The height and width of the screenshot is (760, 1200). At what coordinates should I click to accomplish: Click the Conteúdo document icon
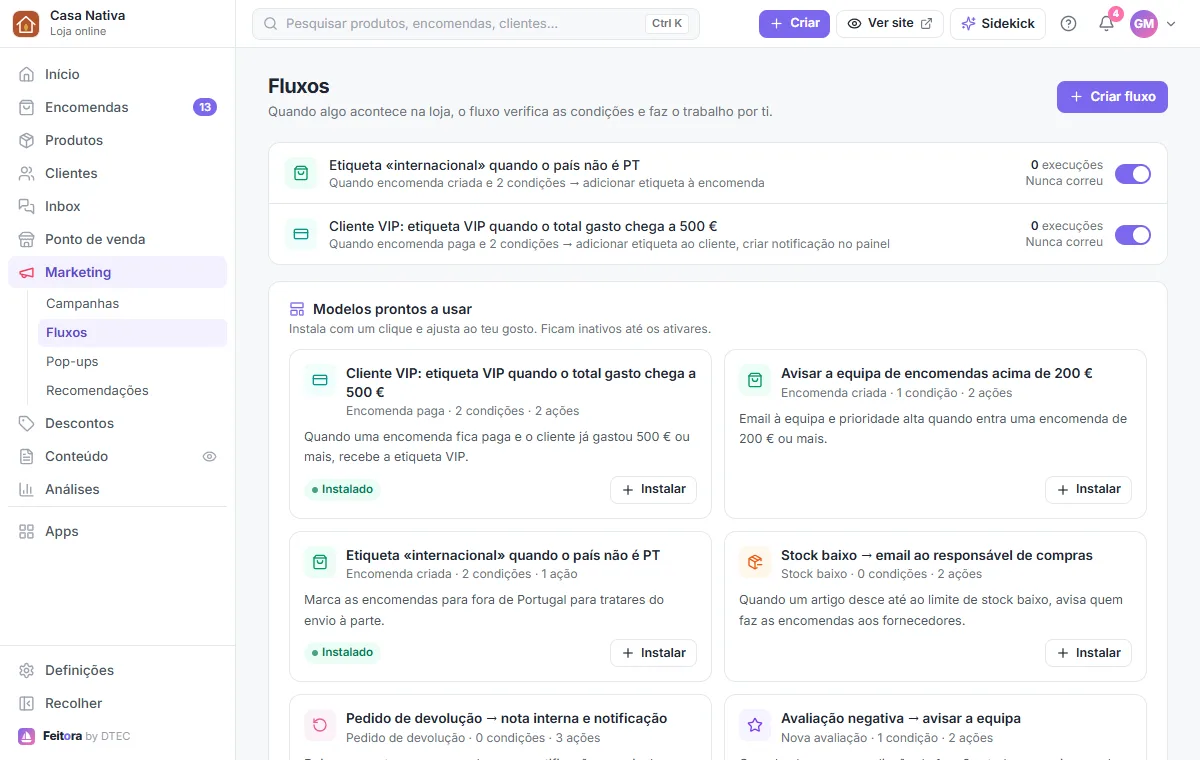[x=27, y=456]
